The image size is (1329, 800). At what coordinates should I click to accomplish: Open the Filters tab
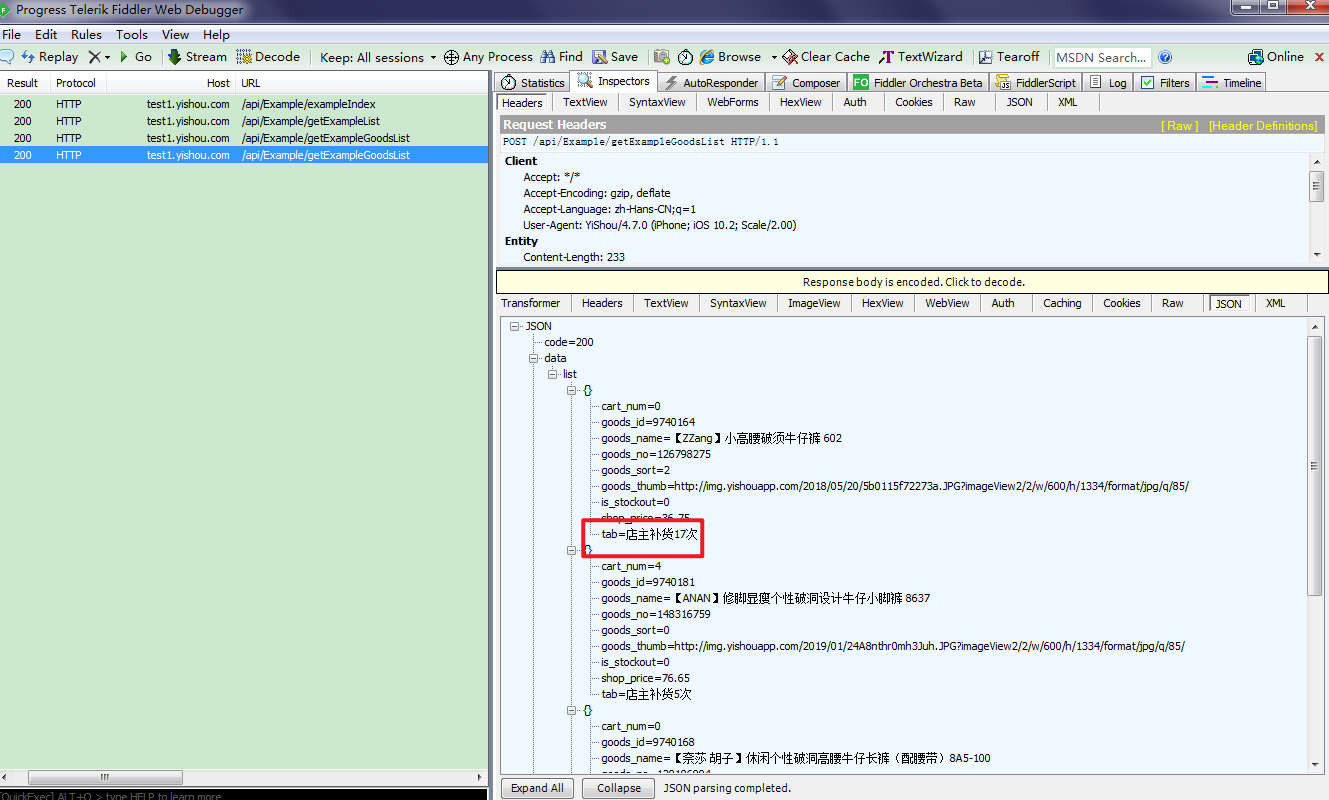(1166, 83)
